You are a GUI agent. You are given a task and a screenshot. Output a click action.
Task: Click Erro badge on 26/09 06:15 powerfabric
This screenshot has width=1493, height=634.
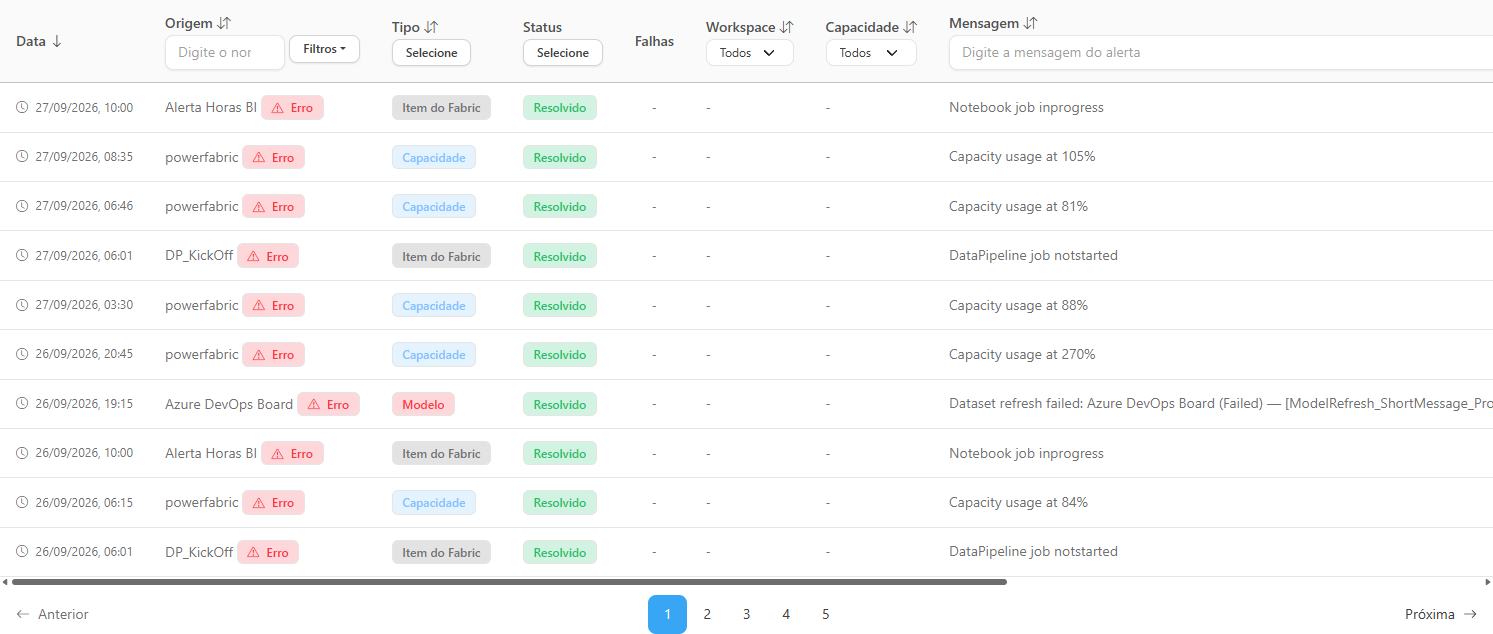click(x=273, y=503)
